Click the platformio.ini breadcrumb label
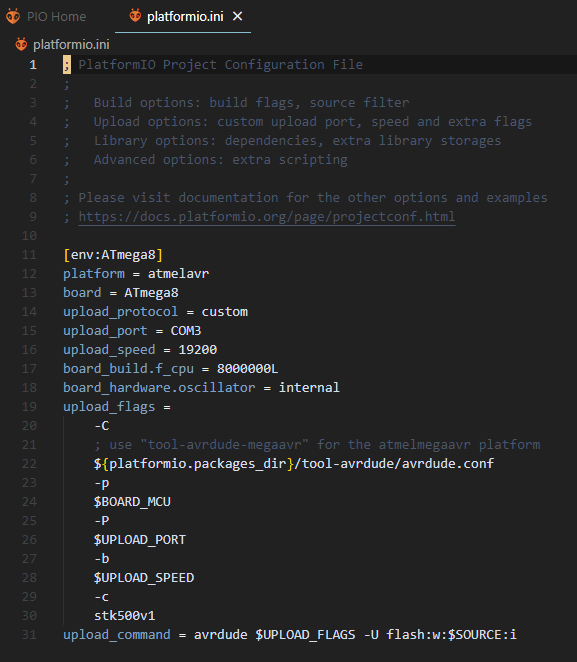 click(71, 44)
